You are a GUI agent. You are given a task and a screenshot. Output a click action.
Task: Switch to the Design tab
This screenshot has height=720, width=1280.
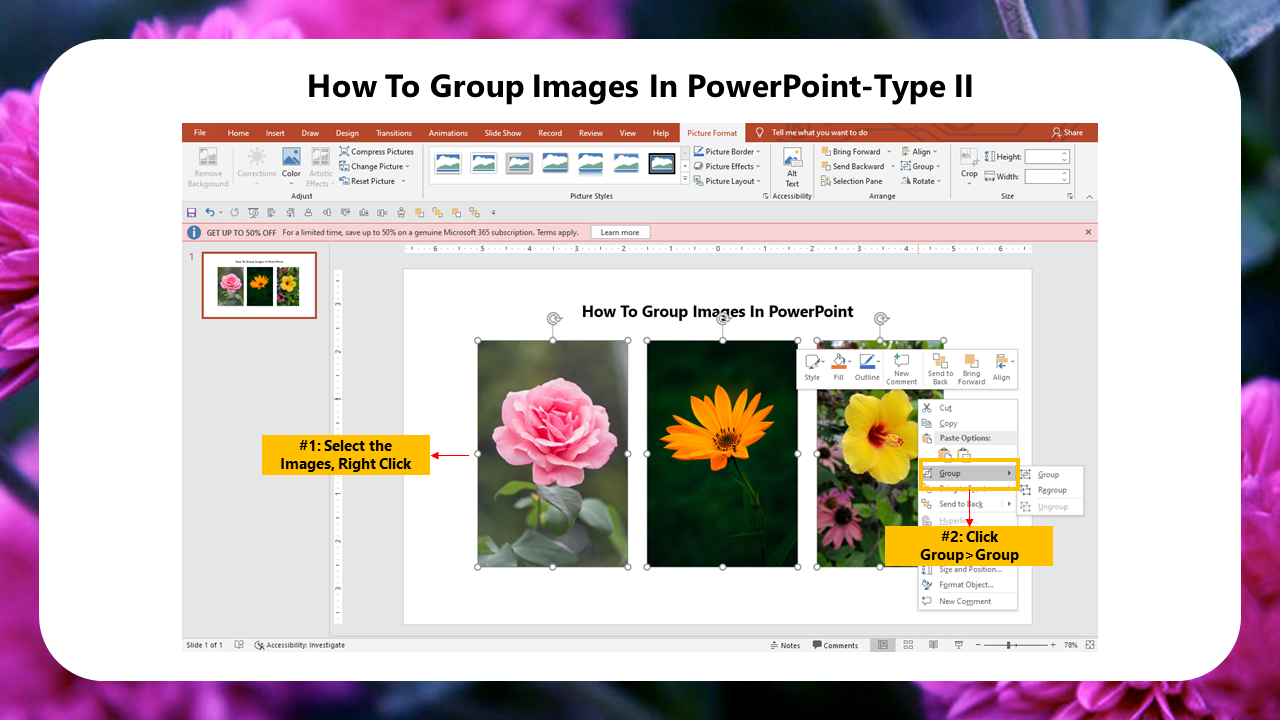347,133
